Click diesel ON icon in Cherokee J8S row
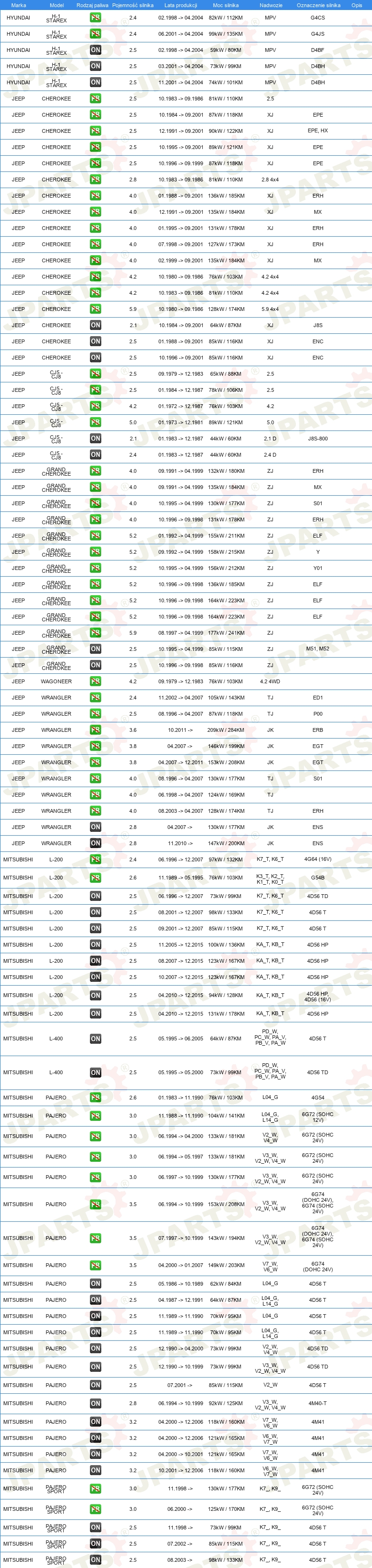 [96, 325]
